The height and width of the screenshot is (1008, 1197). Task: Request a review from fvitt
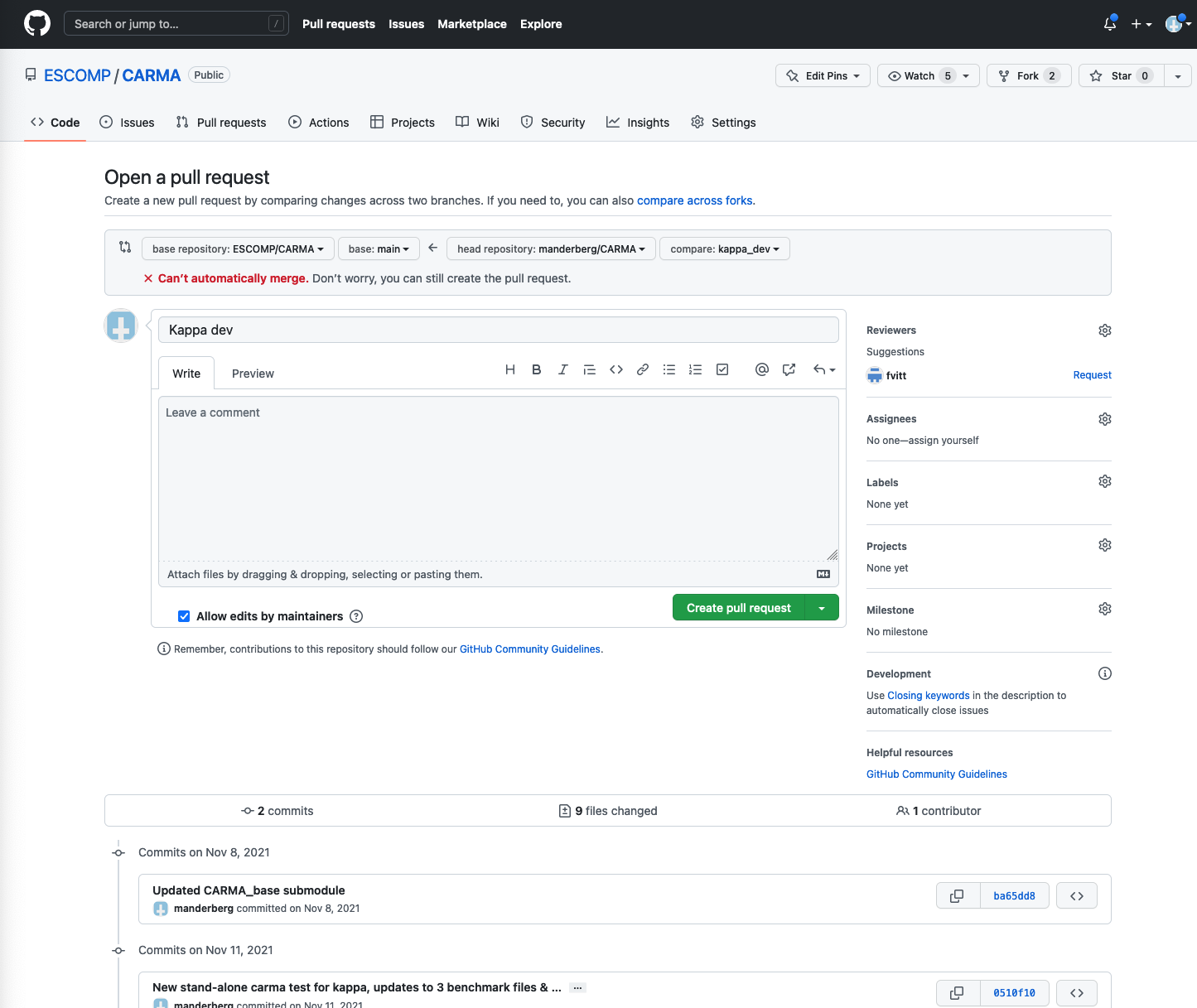(x=1092, y=375)
